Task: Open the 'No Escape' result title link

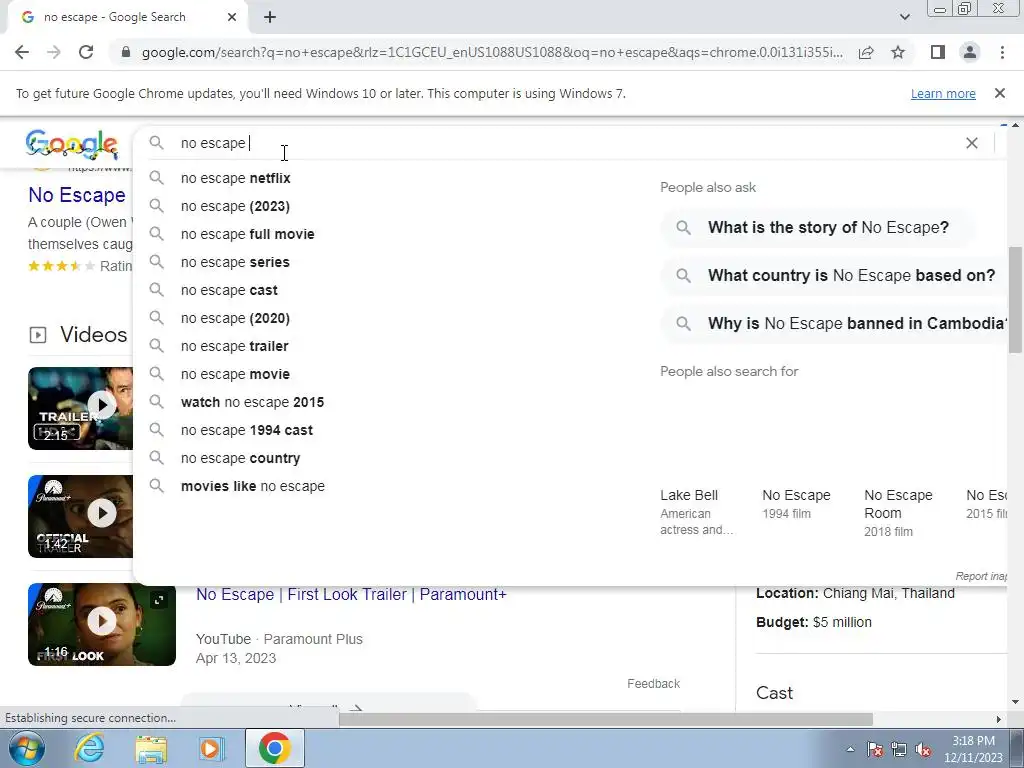Action: [x=77, y=195]
